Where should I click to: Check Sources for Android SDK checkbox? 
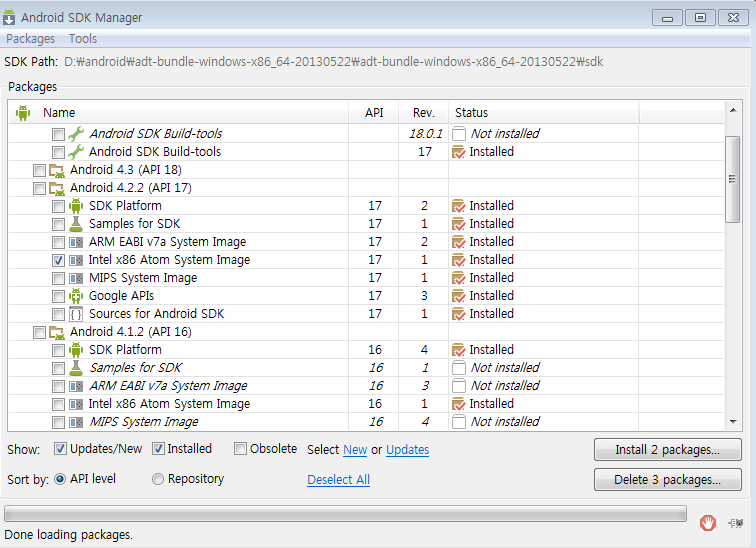coord(58,314)
